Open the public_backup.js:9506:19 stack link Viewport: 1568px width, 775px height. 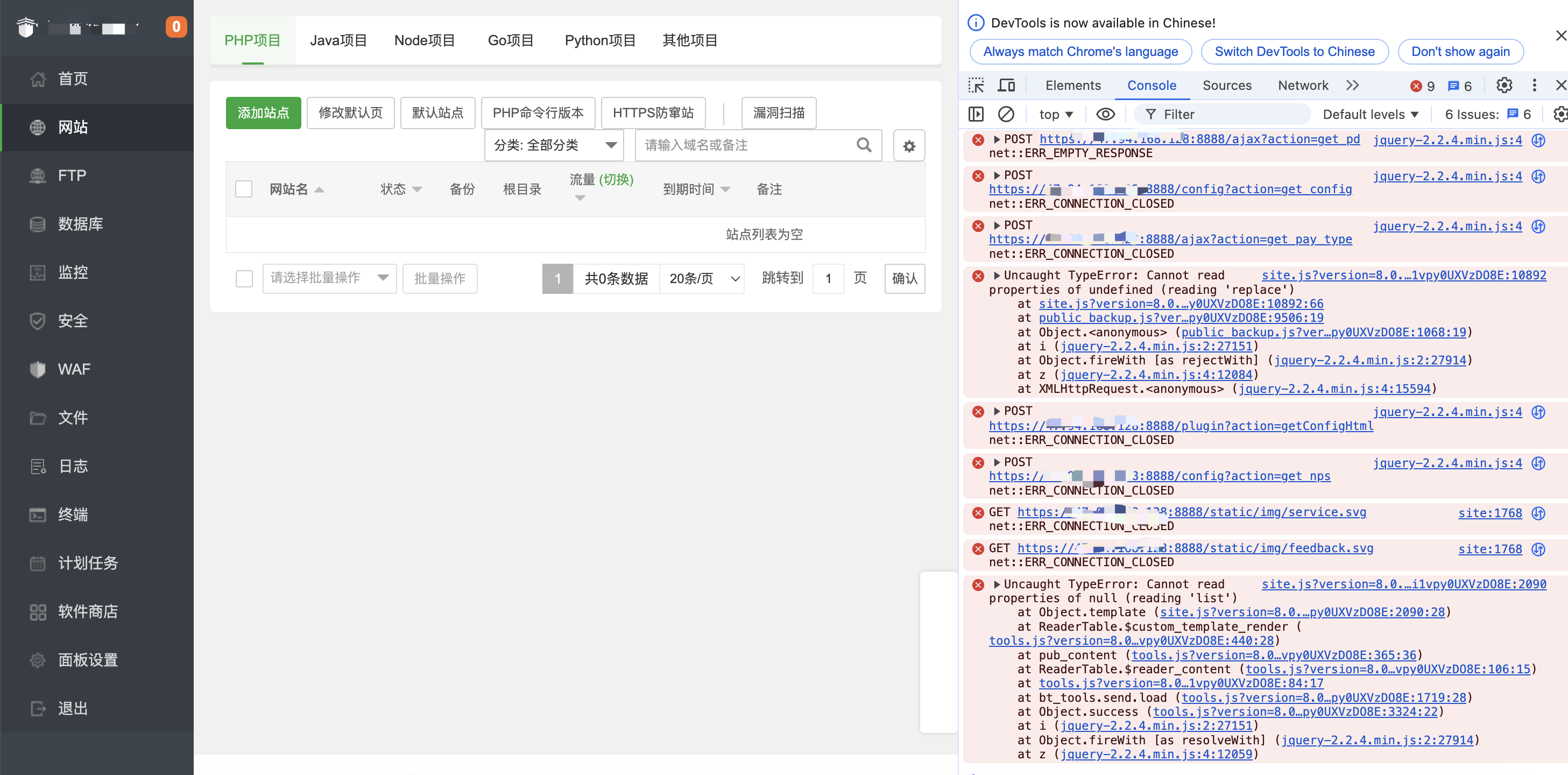(x=1181, y=319)
